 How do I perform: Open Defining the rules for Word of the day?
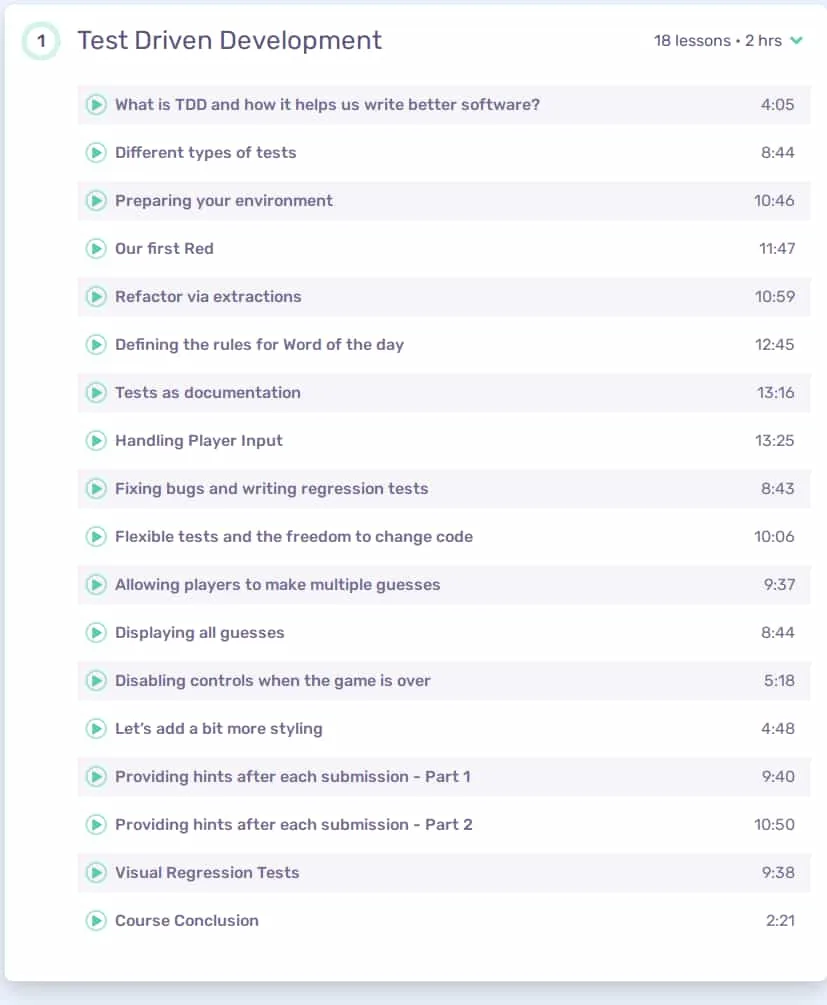[x=444, y=345]
